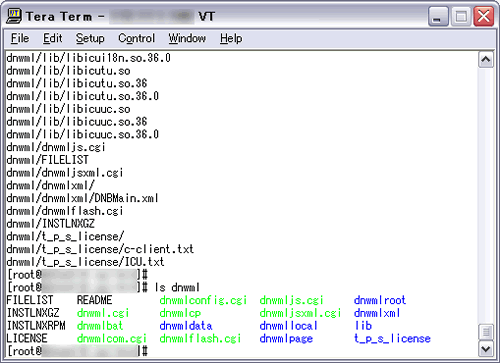Click the line dnwml/dnwmlflash.cgi
This screenshot has width=500, height=363.
65,211
